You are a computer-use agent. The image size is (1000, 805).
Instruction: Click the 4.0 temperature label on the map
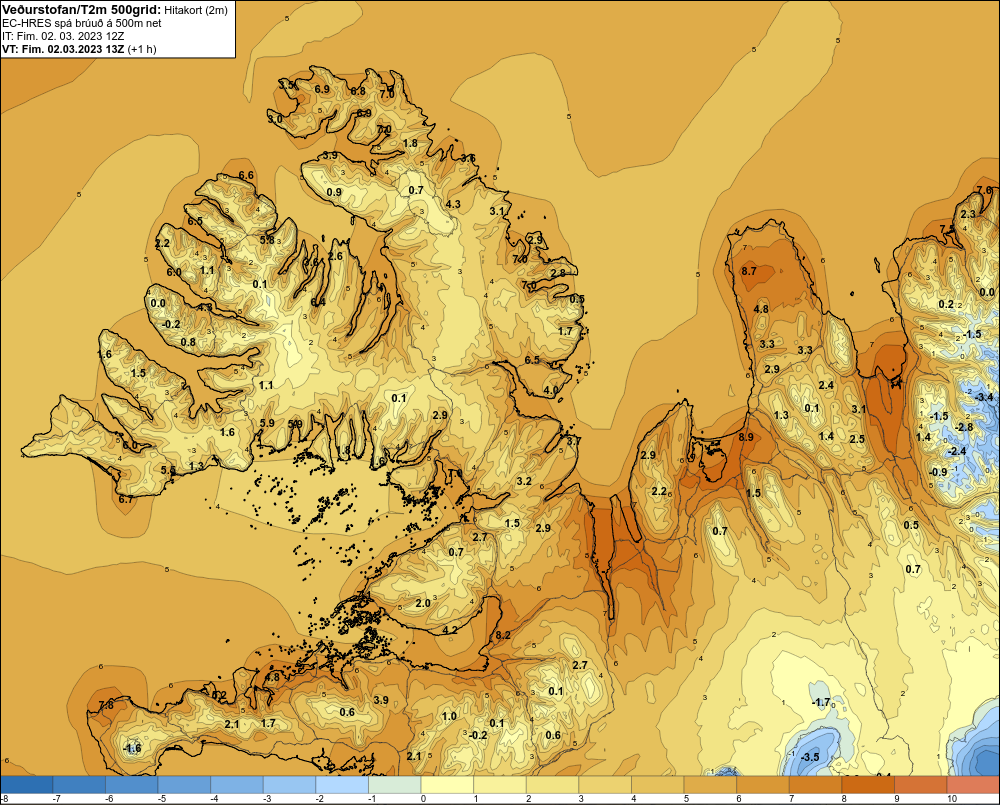click(x=550, y=390)
